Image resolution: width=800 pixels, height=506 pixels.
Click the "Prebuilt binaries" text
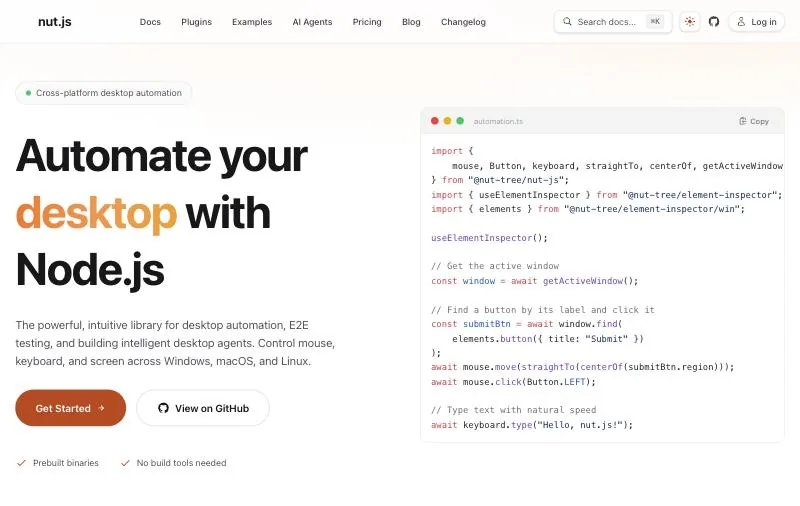click(x=66, y=463)
